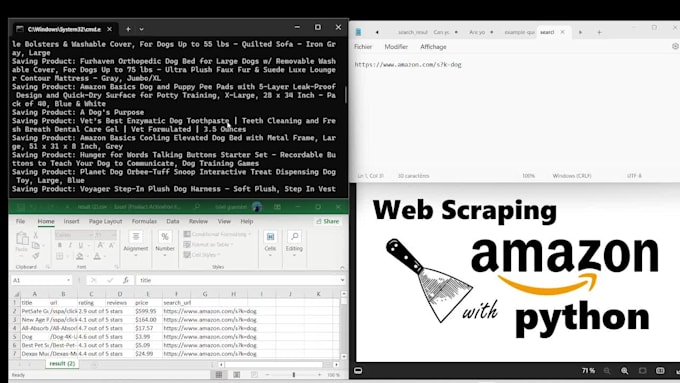This screenshot has width=680, height=383.
Task: Click the Share button in Excel
Action: [x=328, y=222]
